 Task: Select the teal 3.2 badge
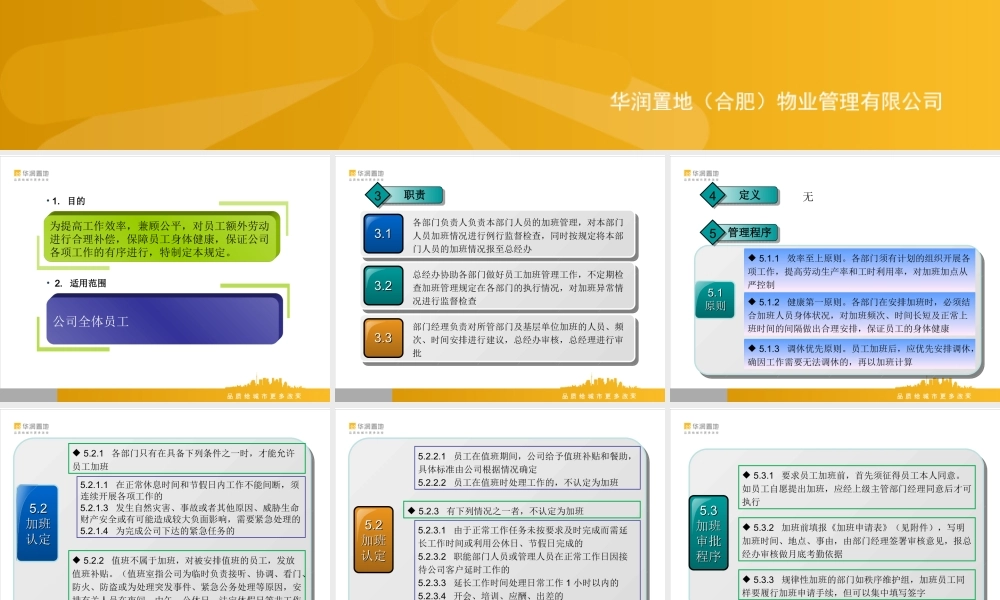(x=383, y=286)
